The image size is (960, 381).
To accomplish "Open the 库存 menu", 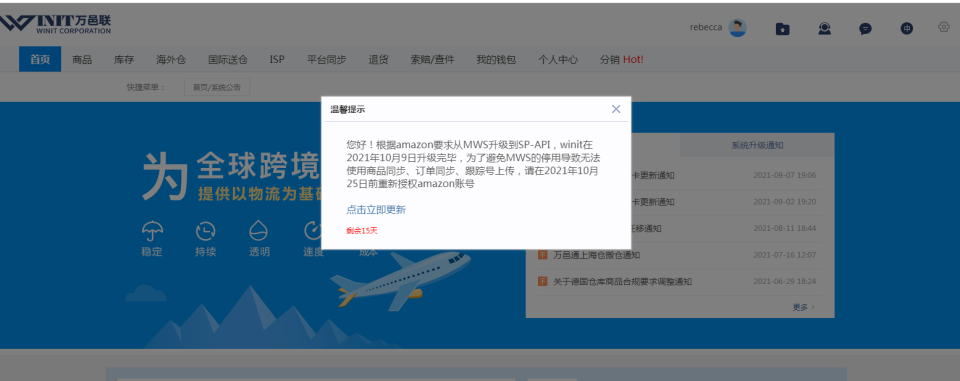I will click(124, 59).
